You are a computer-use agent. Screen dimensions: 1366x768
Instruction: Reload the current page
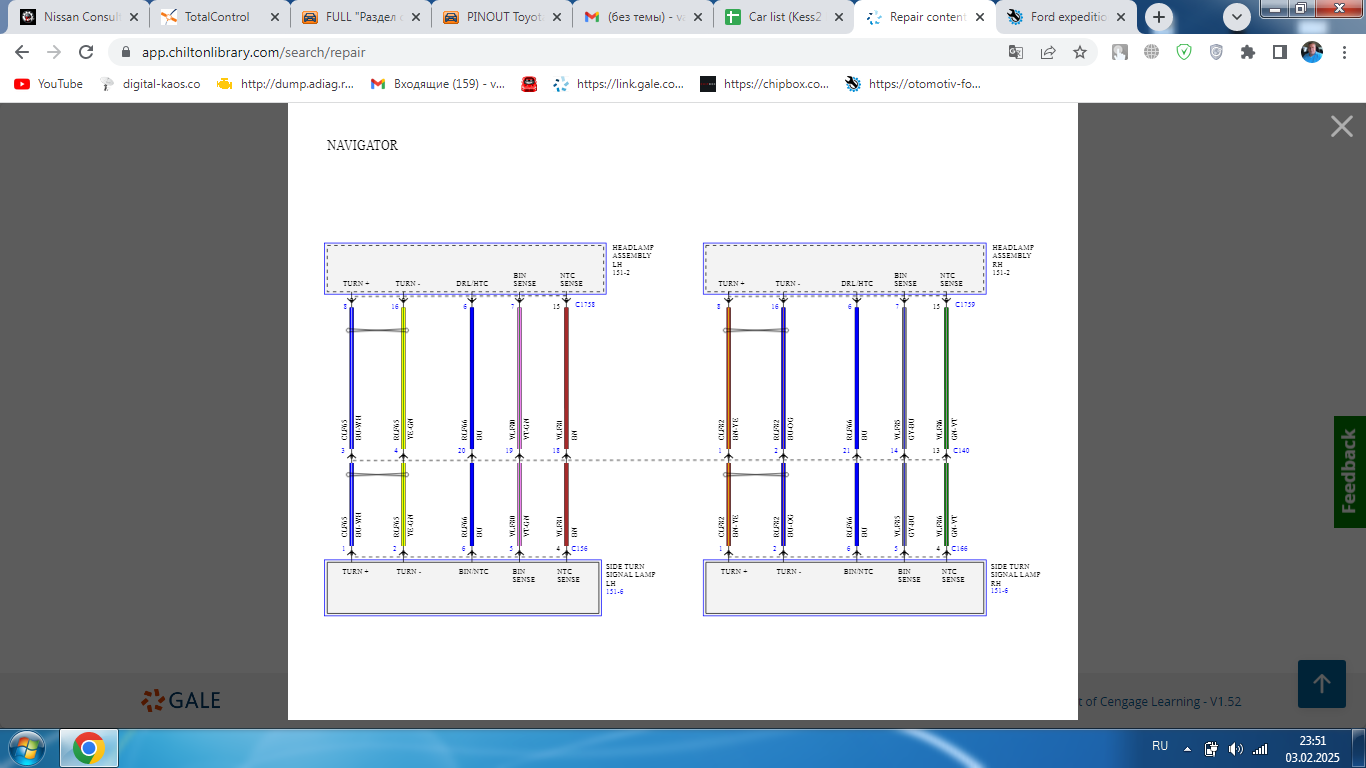[x=86, y=52]
